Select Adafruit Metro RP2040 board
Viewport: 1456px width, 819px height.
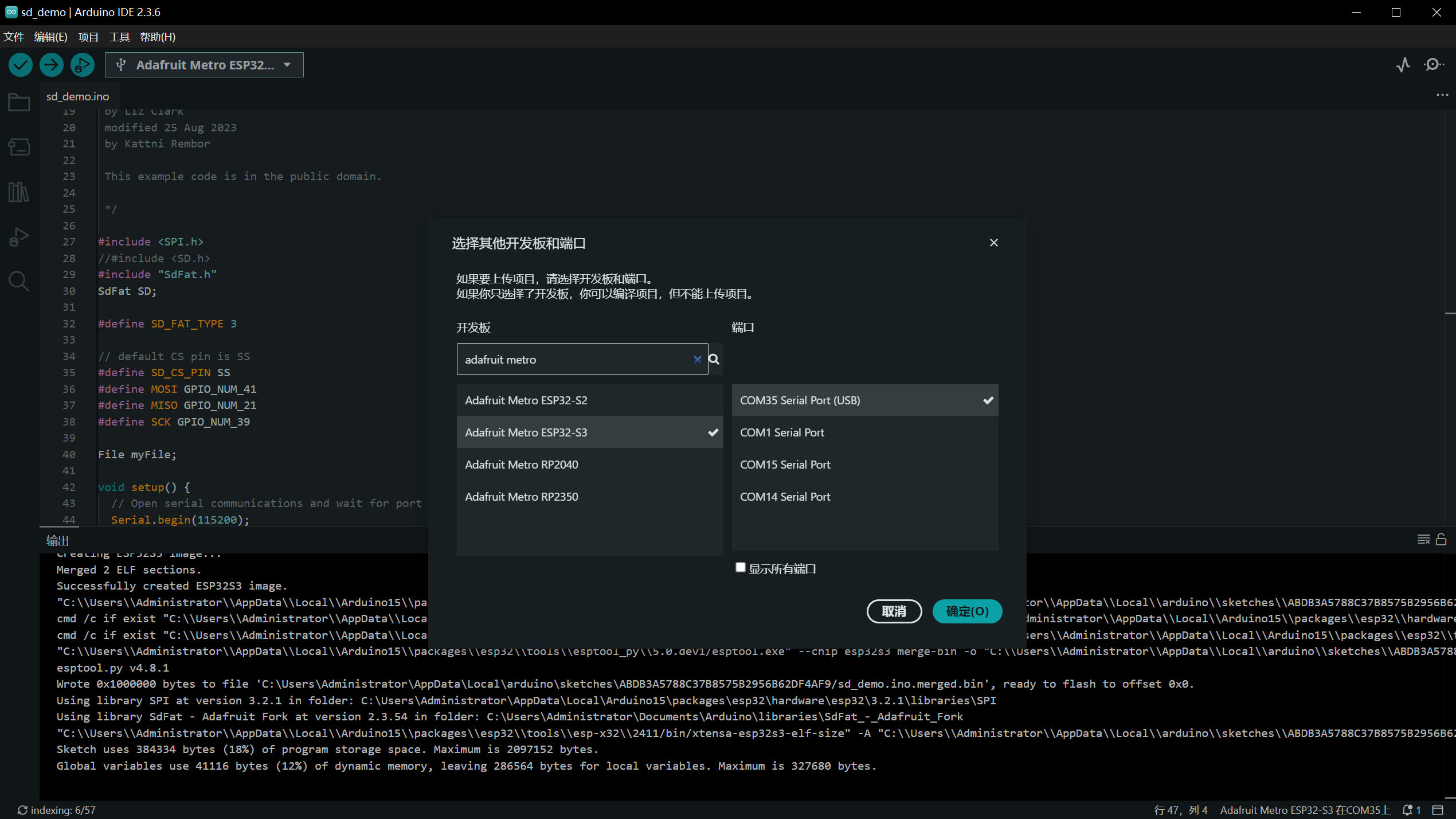590,465
